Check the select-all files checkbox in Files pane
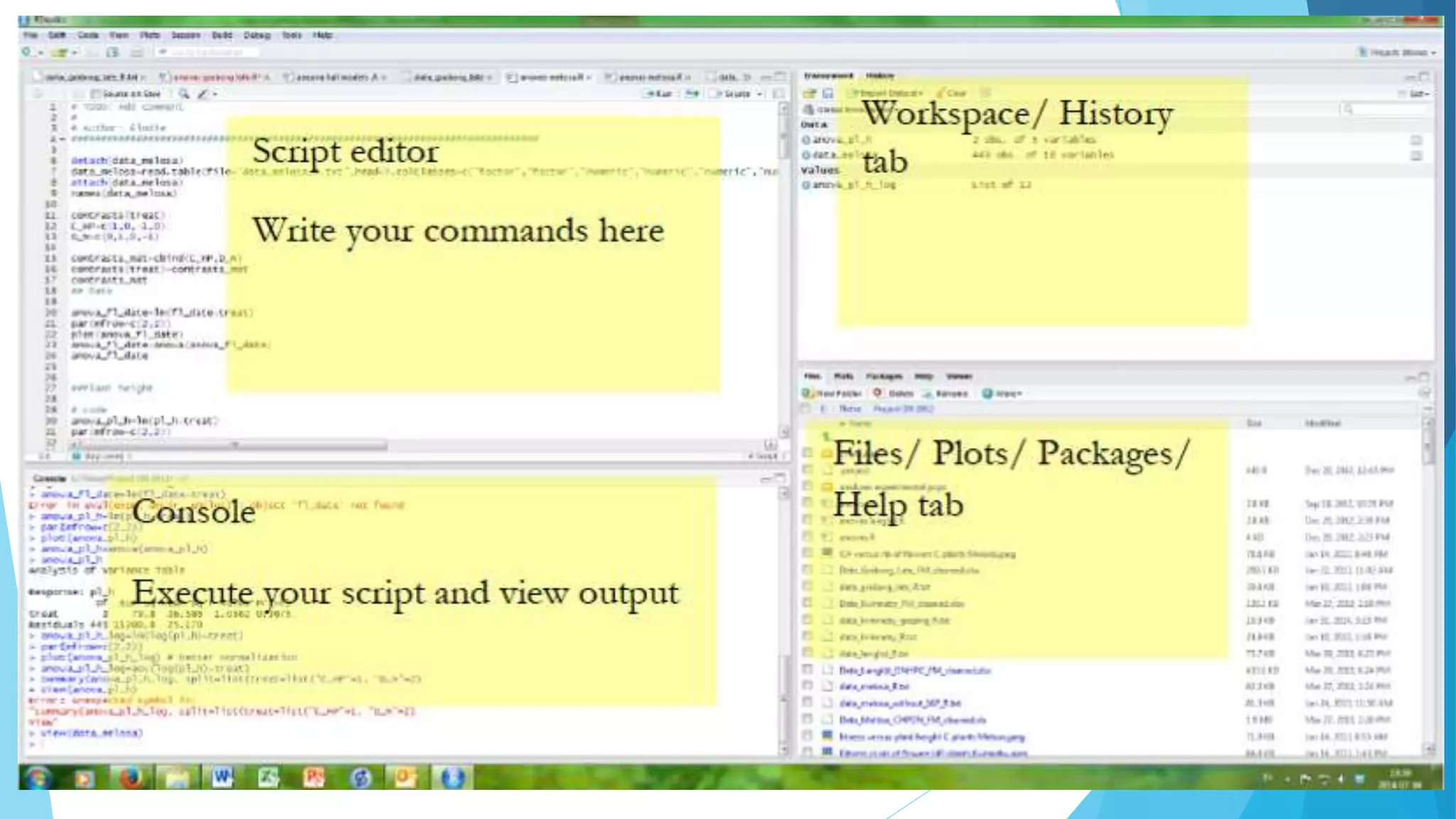1456x819 pixels. click(805, 409)
